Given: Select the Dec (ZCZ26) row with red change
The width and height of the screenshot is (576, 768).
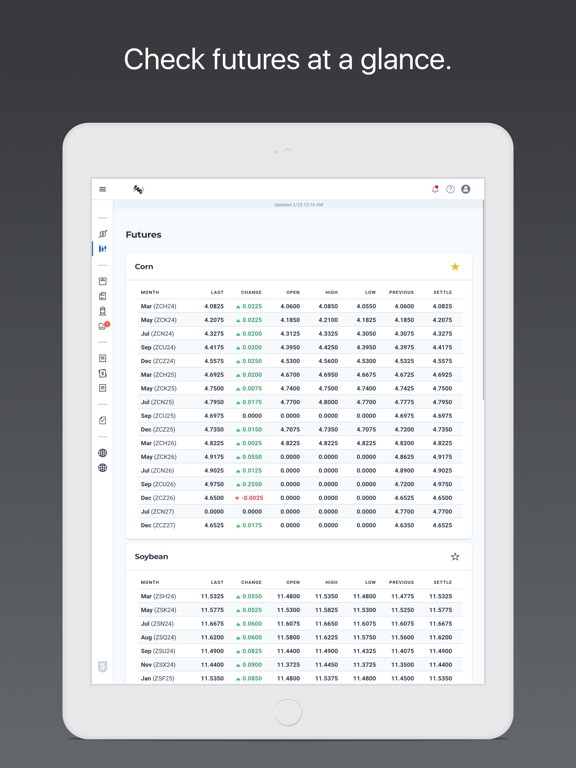Looking at the screenshot, I should tap(300, 498).
